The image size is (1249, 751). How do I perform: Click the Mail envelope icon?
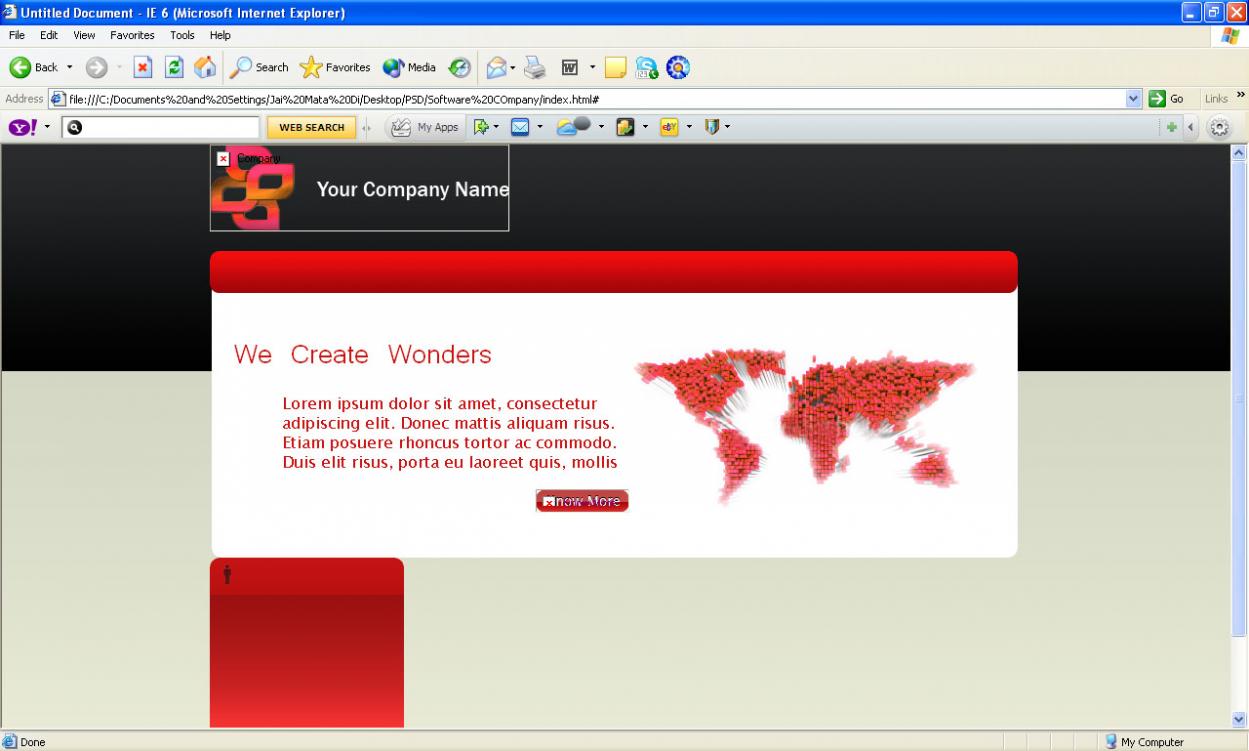(496, 67)
